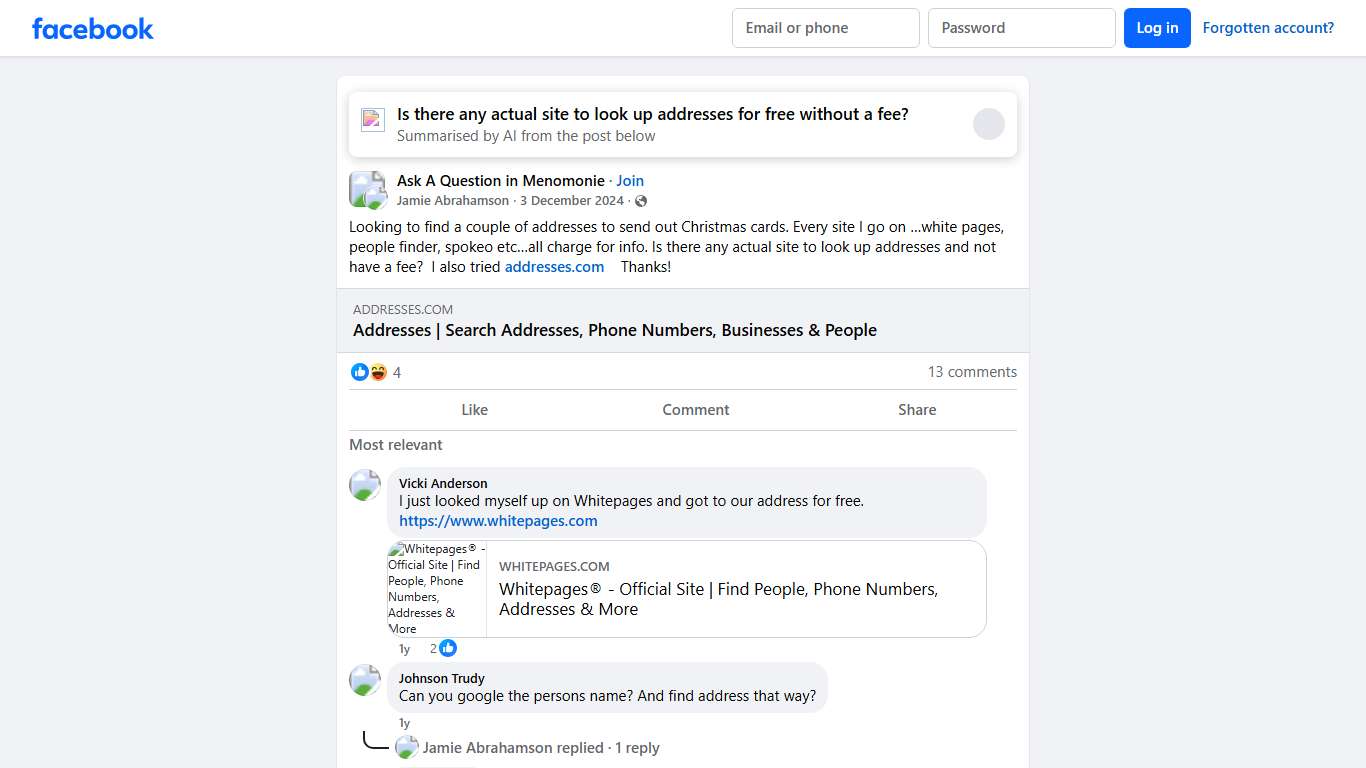The image size is (1366, 768).
Task: Focus the Email or phone field
Action: [825, 28]
